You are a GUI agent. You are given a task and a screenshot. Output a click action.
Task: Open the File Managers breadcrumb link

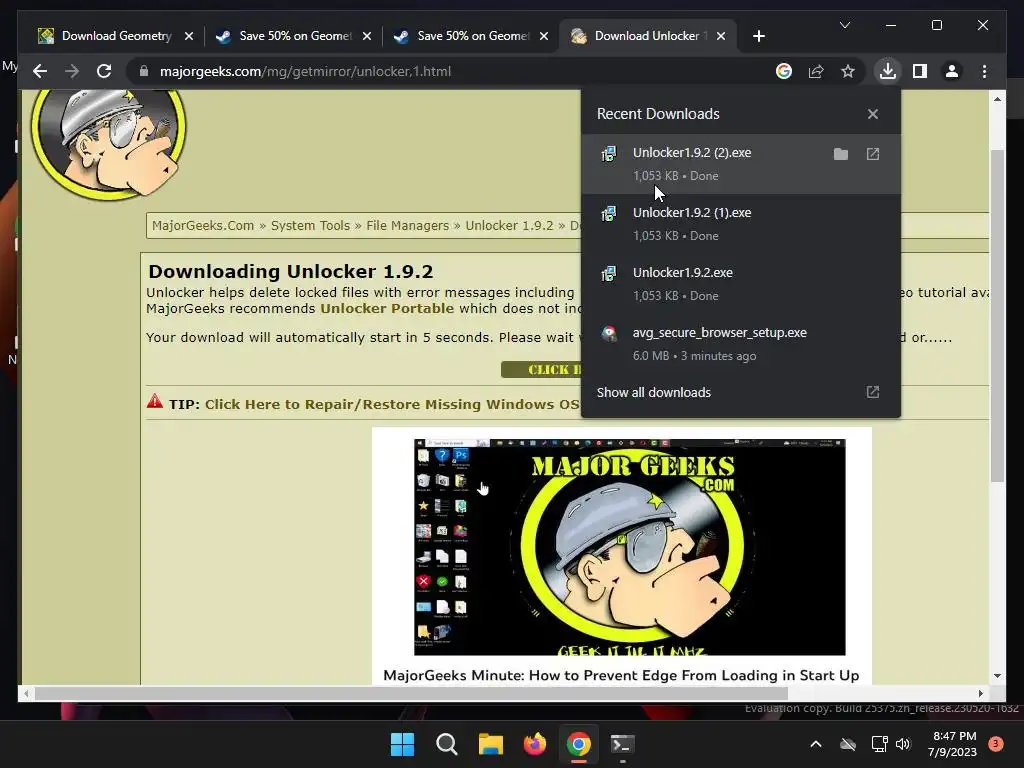pyautogui.click(x=408, y=225)
